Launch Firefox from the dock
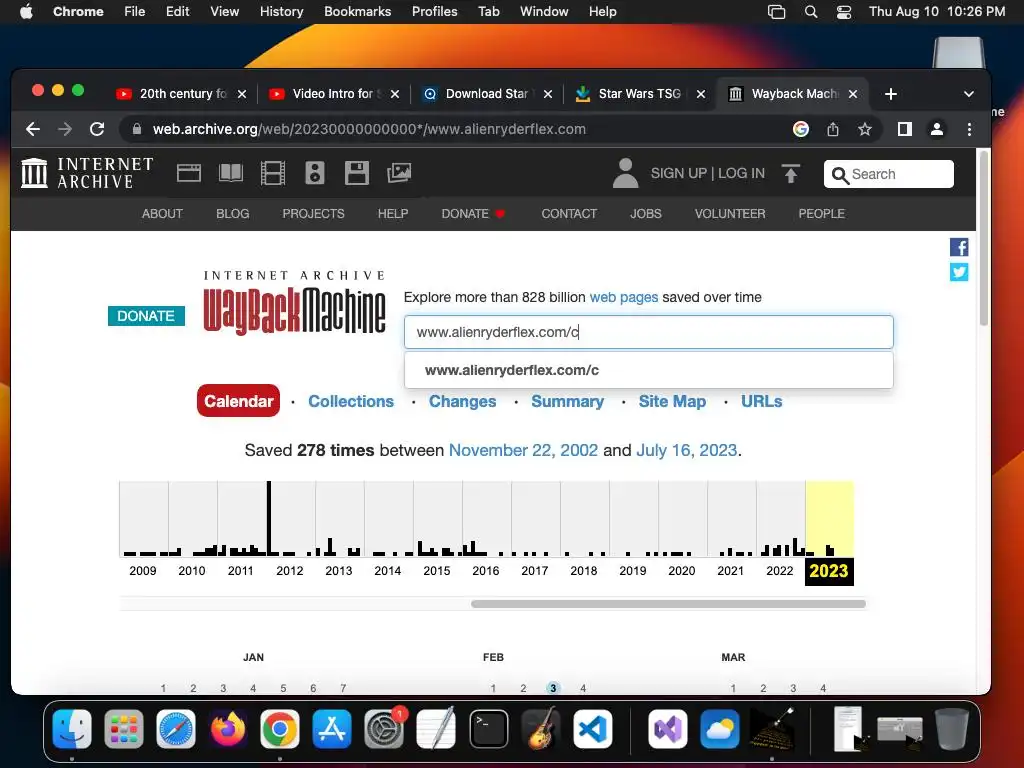This screenshot has height=768, width=1024. [x=228, y=728]
